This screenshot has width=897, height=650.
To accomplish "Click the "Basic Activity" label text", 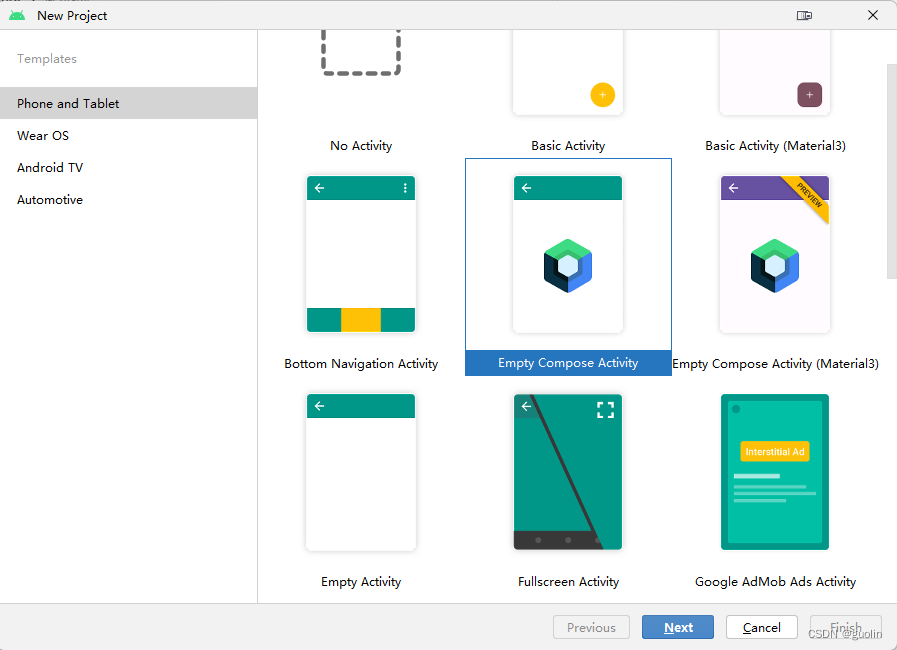I will coord(568,146).
